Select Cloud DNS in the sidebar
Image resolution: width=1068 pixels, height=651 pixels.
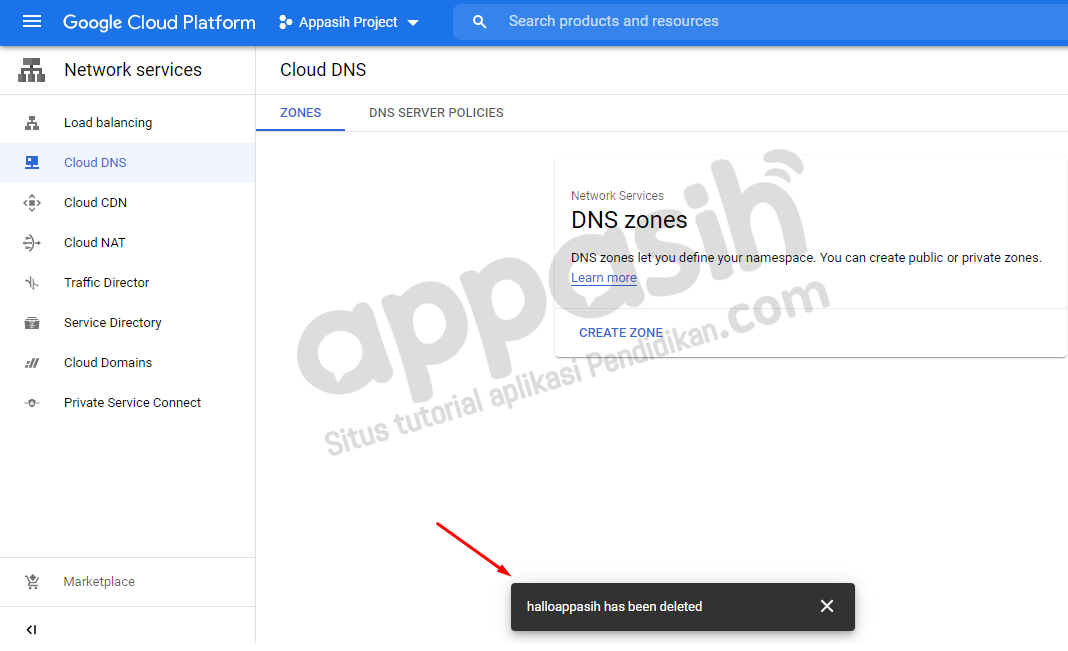[127, 163]
